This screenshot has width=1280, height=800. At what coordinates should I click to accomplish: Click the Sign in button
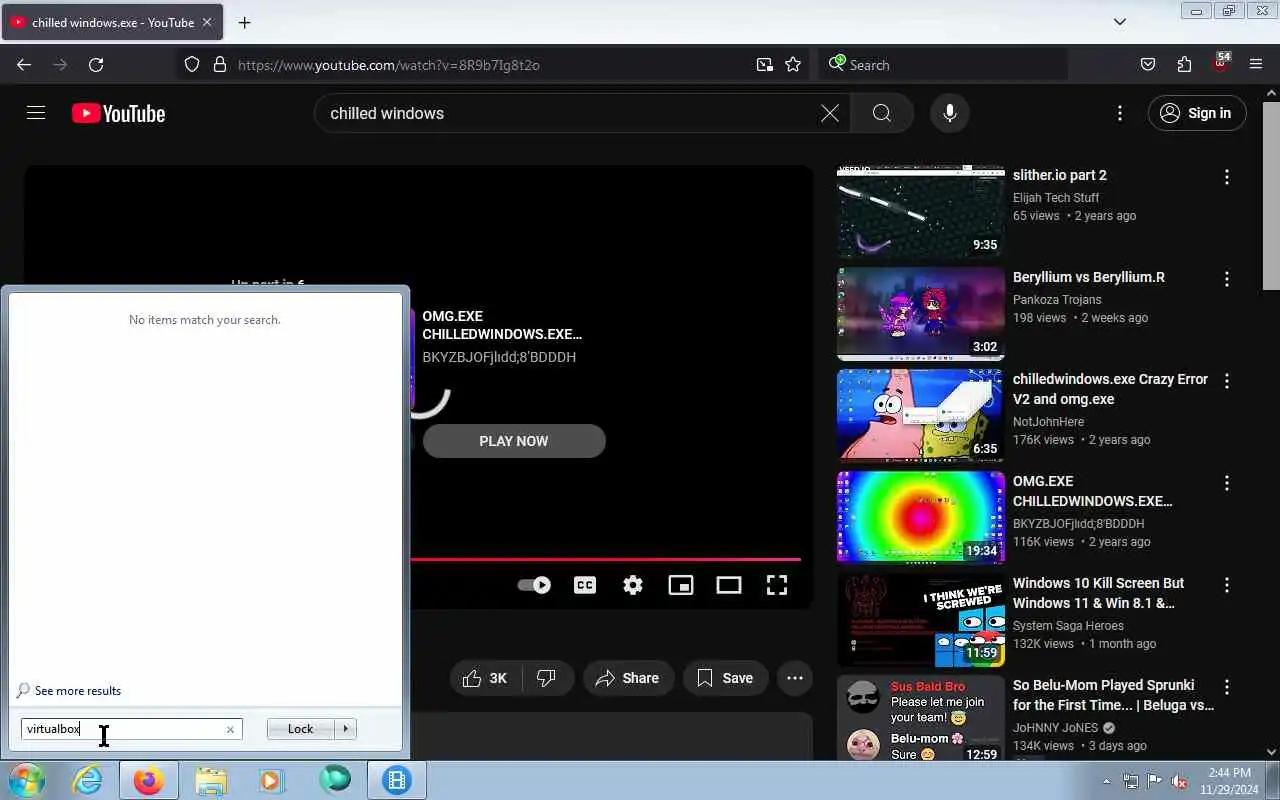pos(1197,113)
